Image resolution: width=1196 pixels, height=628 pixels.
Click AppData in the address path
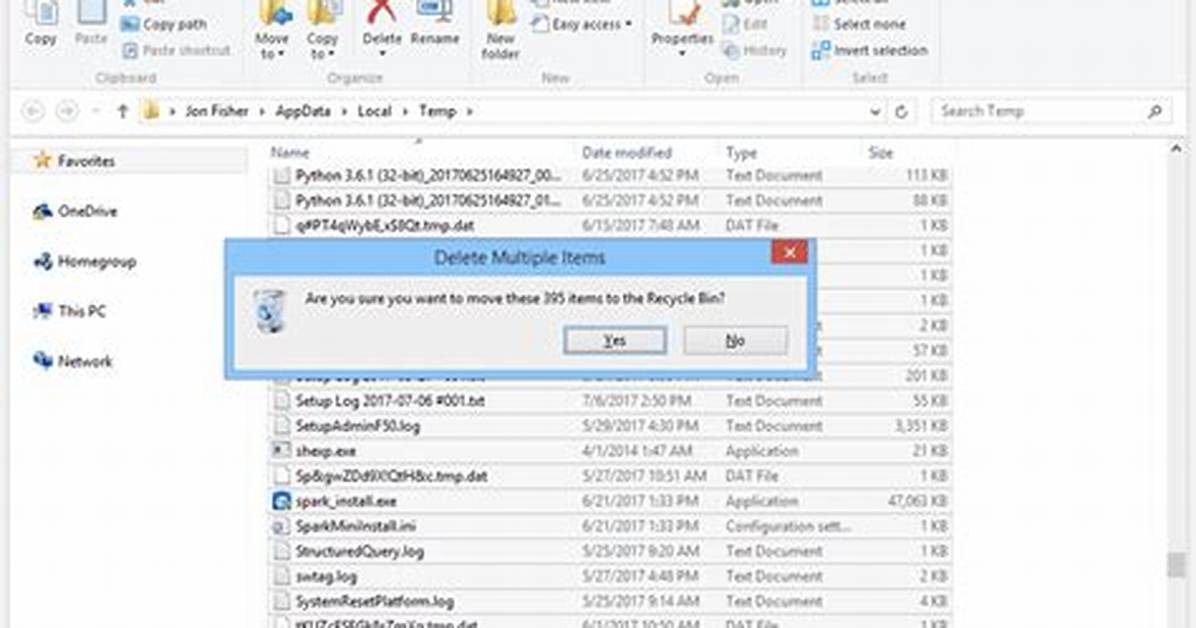click(x=303, y=111)
